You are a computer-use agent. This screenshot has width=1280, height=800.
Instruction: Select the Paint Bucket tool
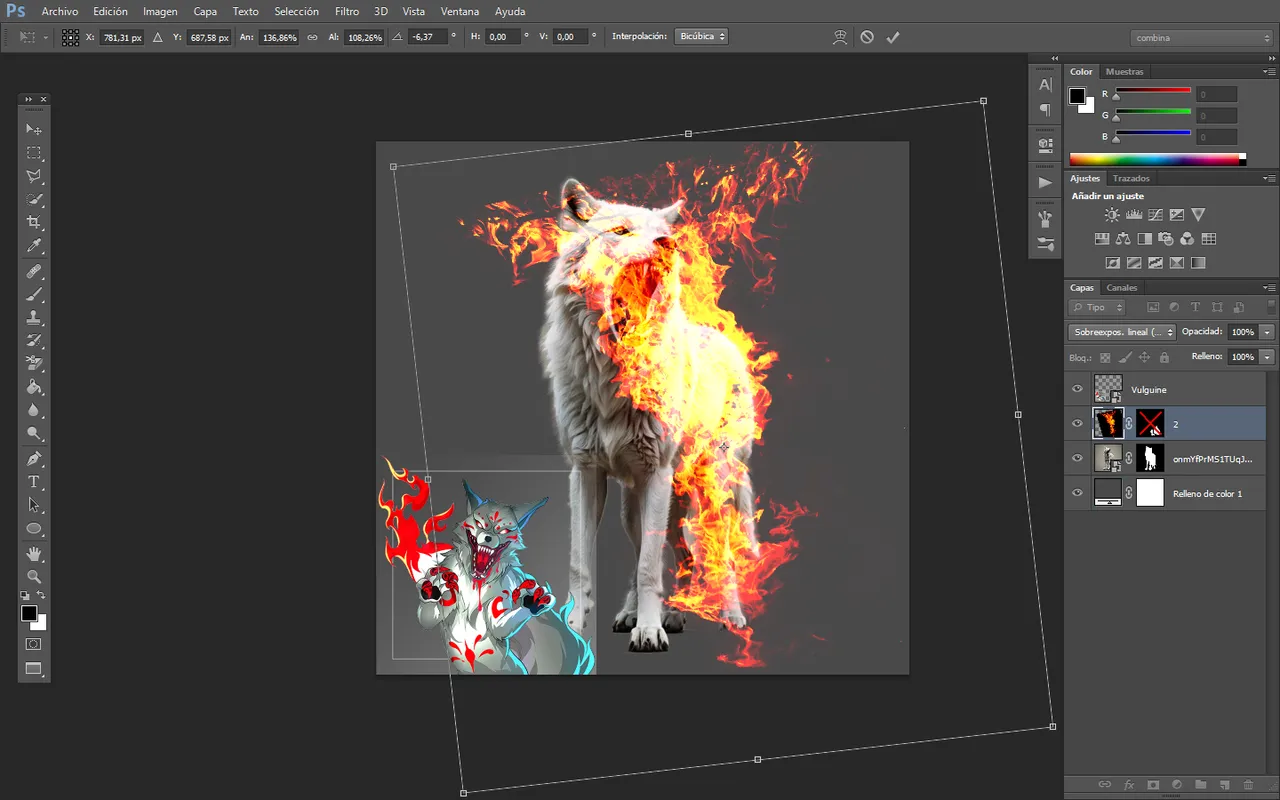coord(34,387)
